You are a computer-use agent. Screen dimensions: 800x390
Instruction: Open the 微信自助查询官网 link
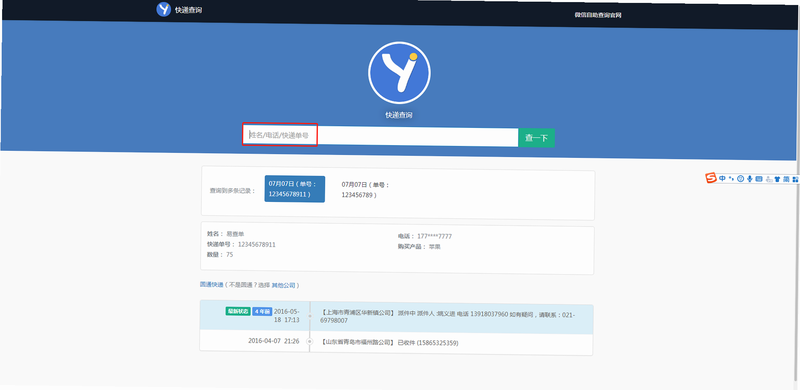pos(598,15)
